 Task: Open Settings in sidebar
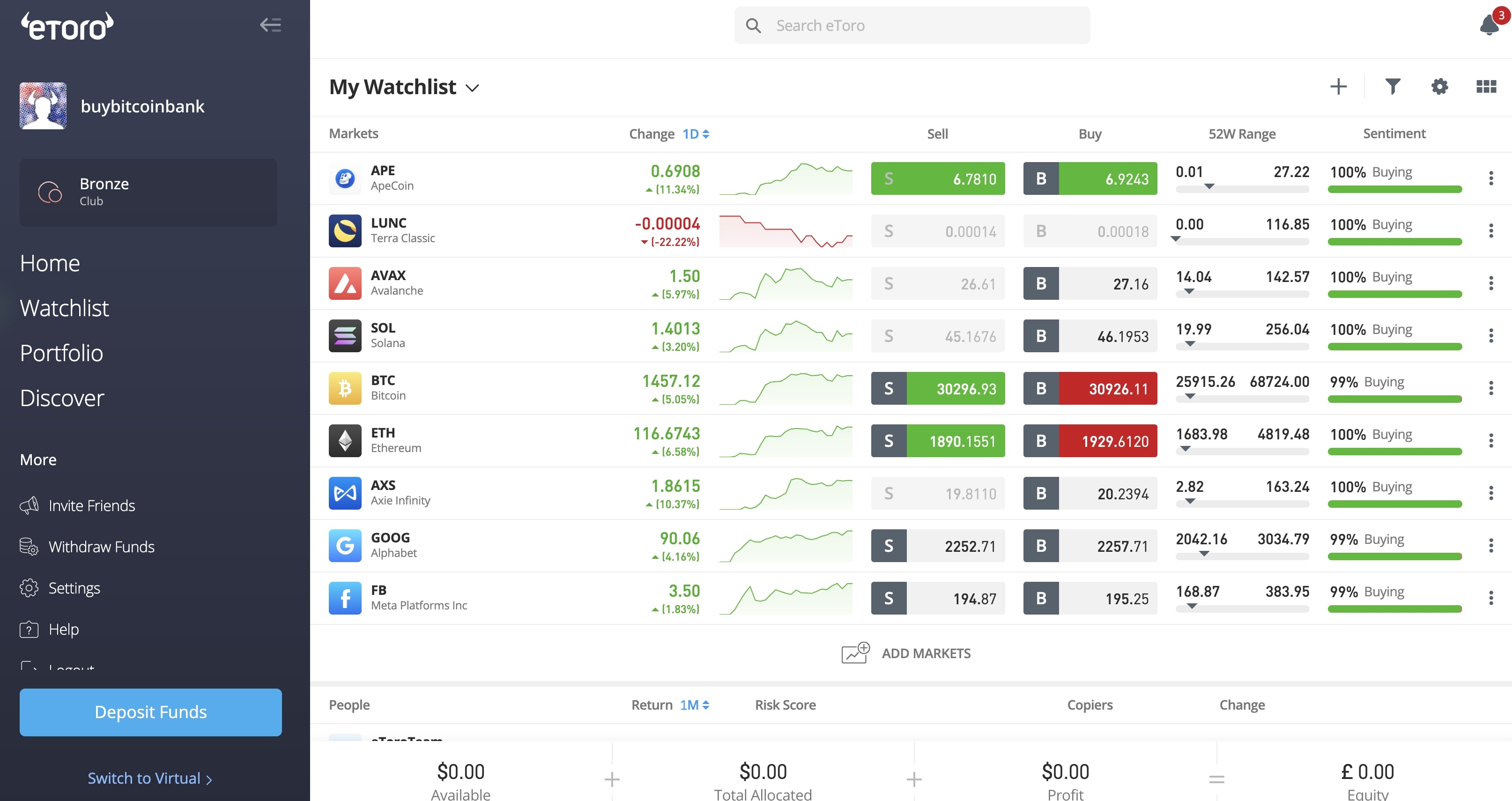tap(60, 588)
